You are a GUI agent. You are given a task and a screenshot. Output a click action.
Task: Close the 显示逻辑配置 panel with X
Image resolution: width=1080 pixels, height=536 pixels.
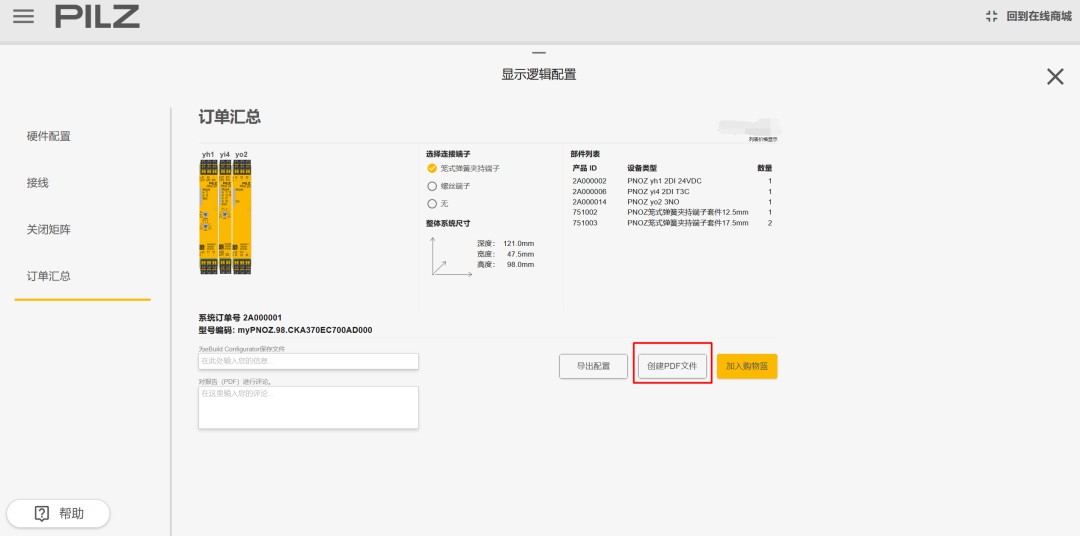(x=1054, y=77)
